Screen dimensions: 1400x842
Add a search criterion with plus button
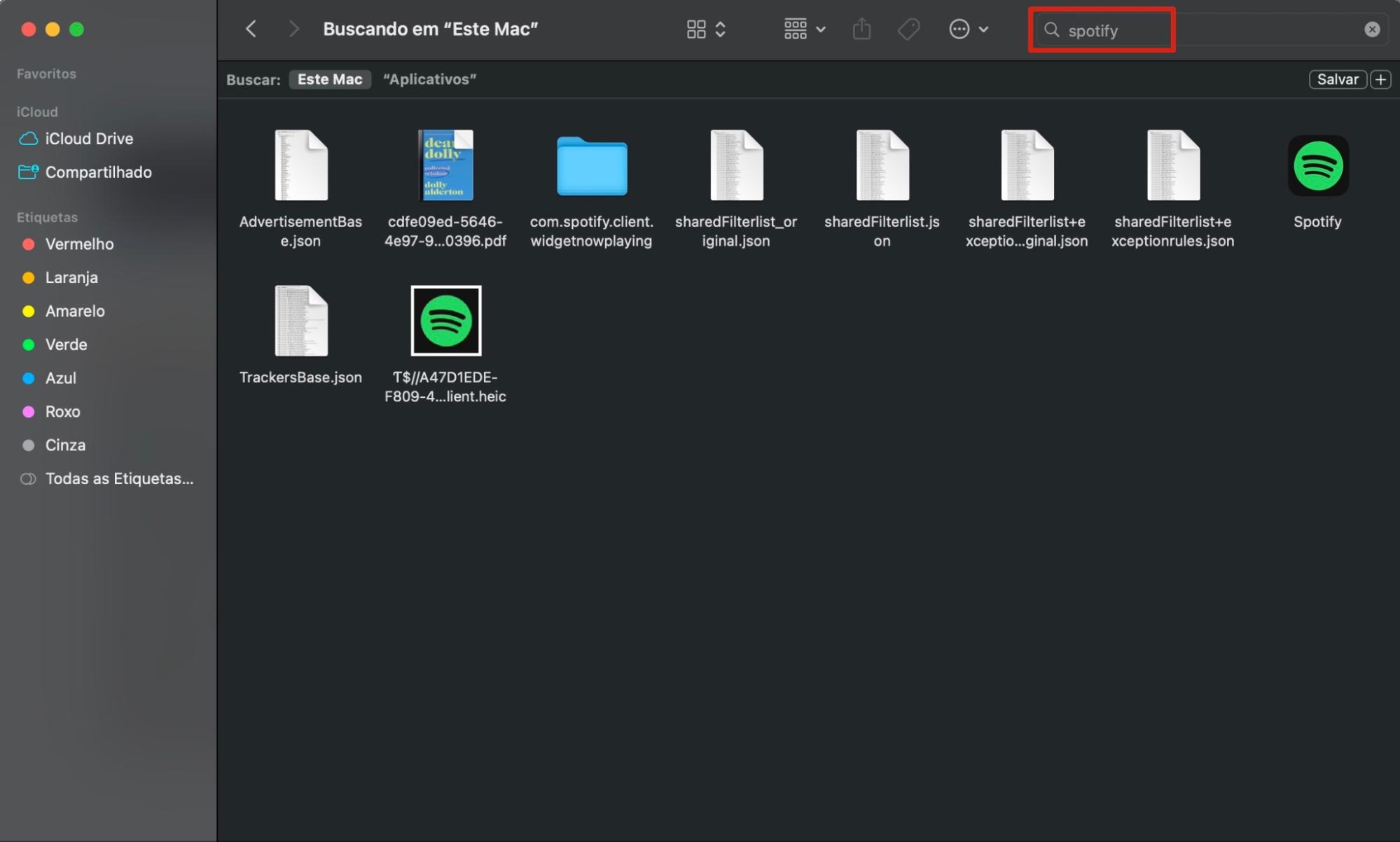click(x=1380, y=79)
